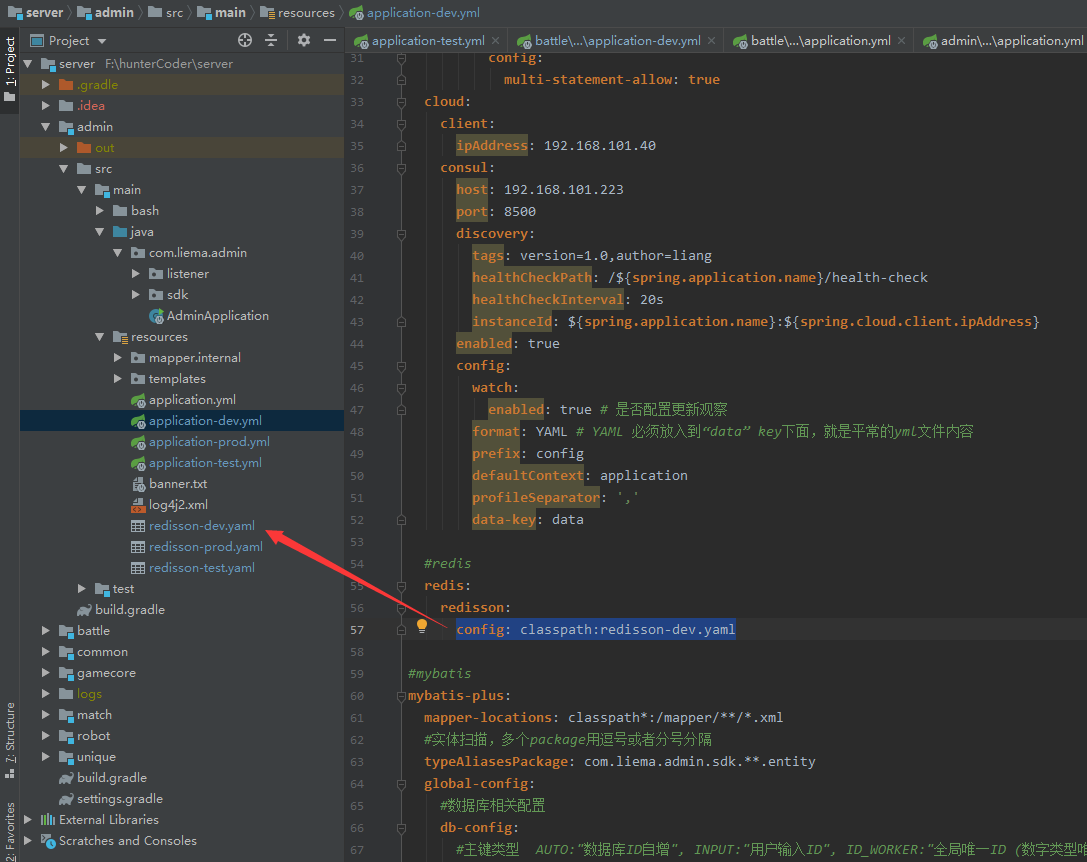Image resolution: width=1087 pixels, height=862 pixels.
Task: Expand the .gradle folder
Action: (x=46, y=85)
